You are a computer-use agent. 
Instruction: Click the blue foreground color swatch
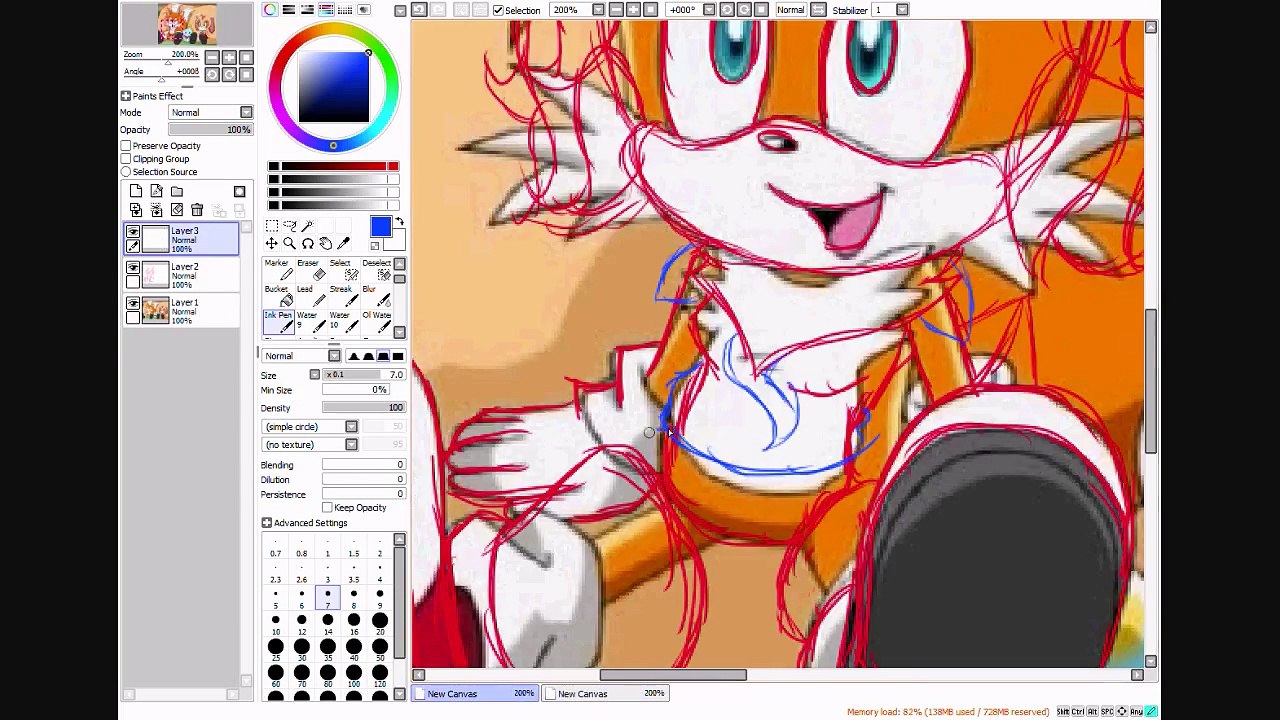tap(380, 227)
